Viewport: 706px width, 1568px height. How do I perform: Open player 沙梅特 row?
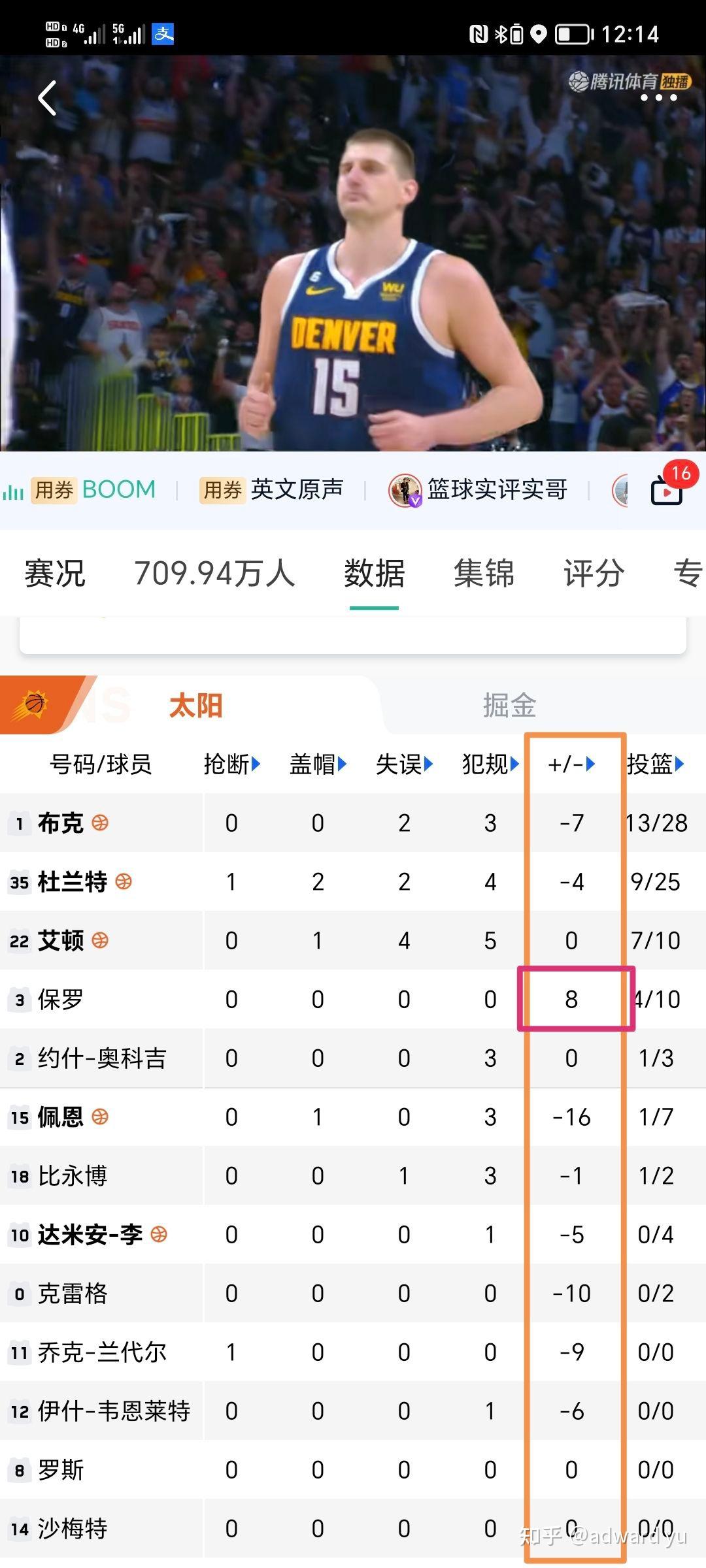353,1528
